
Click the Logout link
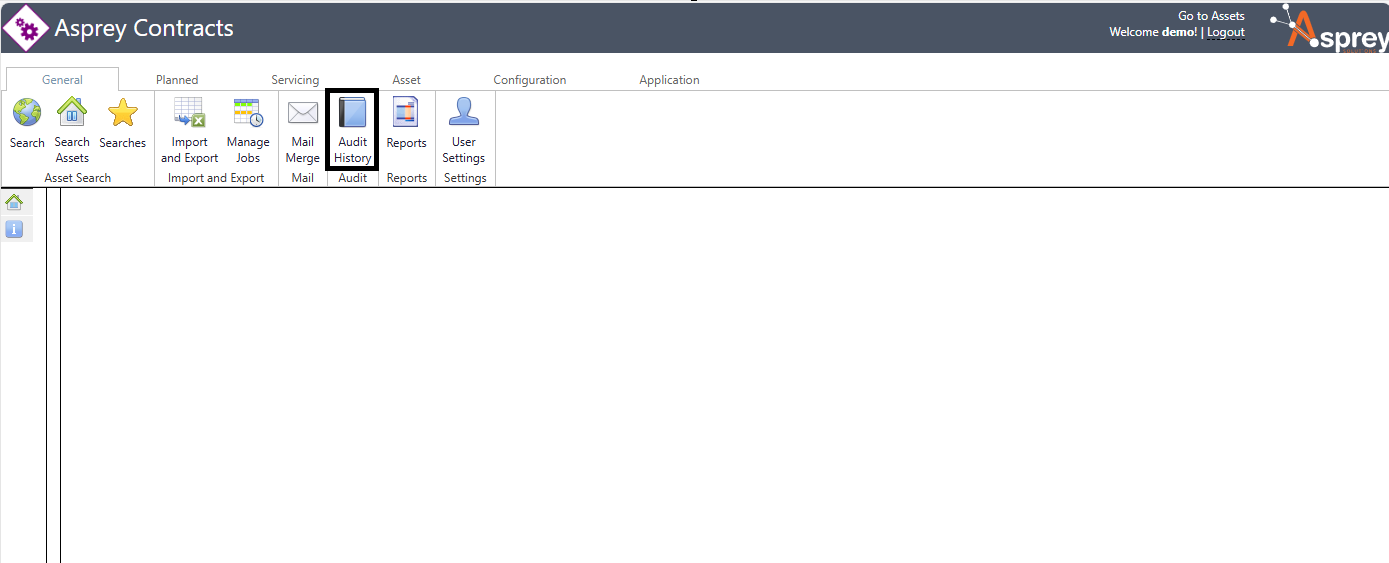[1226, 32]
